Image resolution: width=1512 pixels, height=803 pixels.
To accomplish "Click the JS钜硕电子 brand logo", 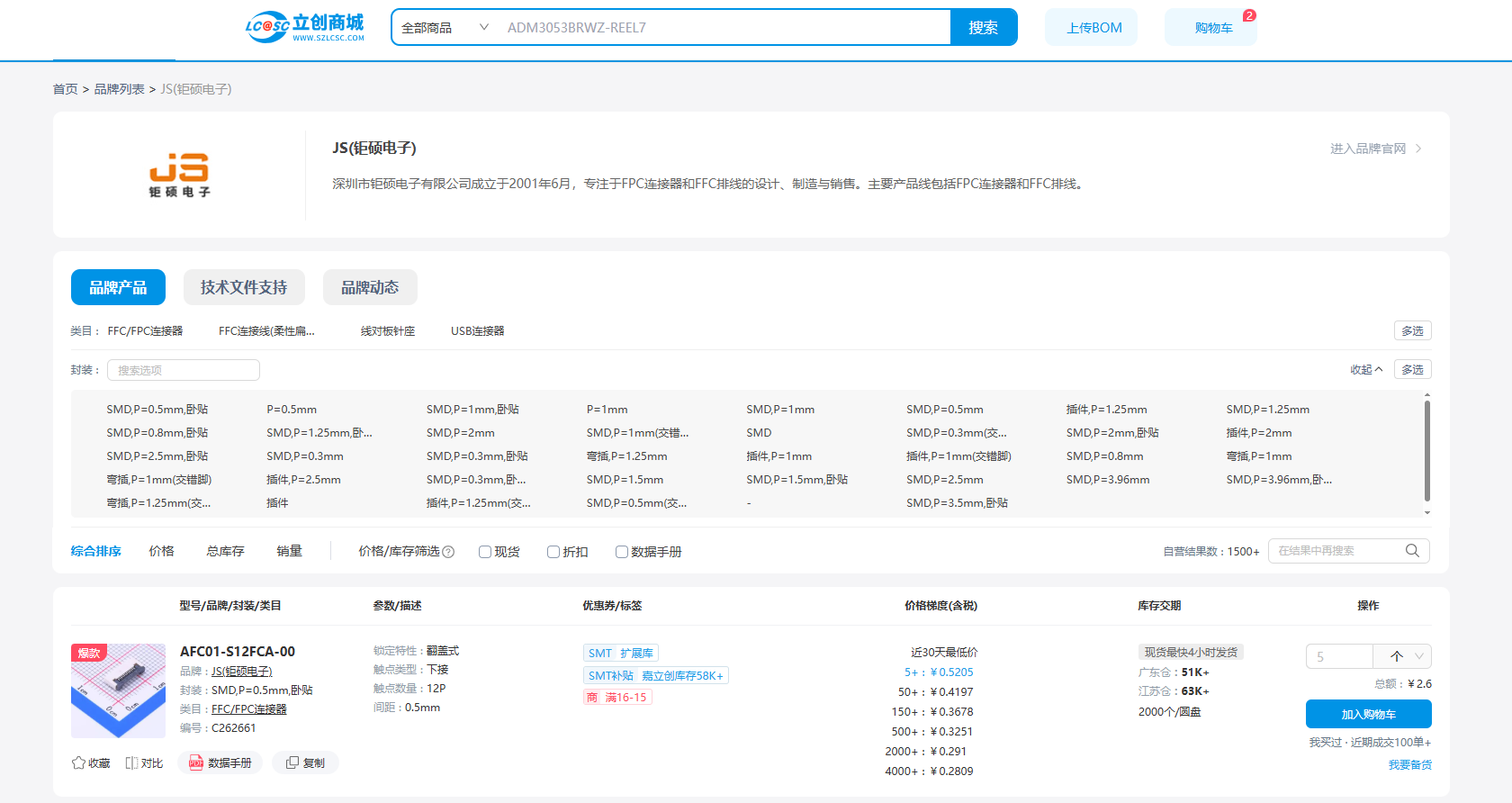I will click(179, 175).
